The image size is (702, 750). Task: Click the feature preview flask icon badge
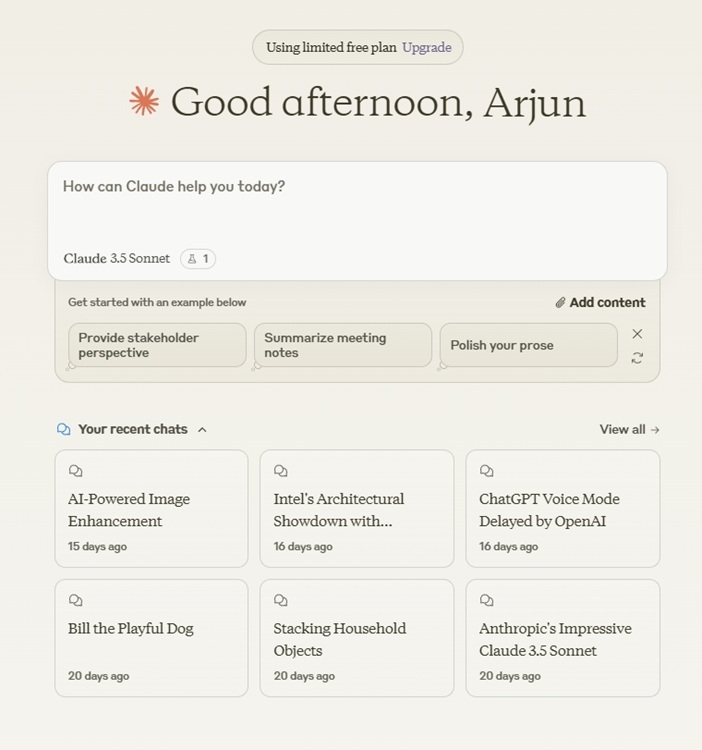(198, 259)
